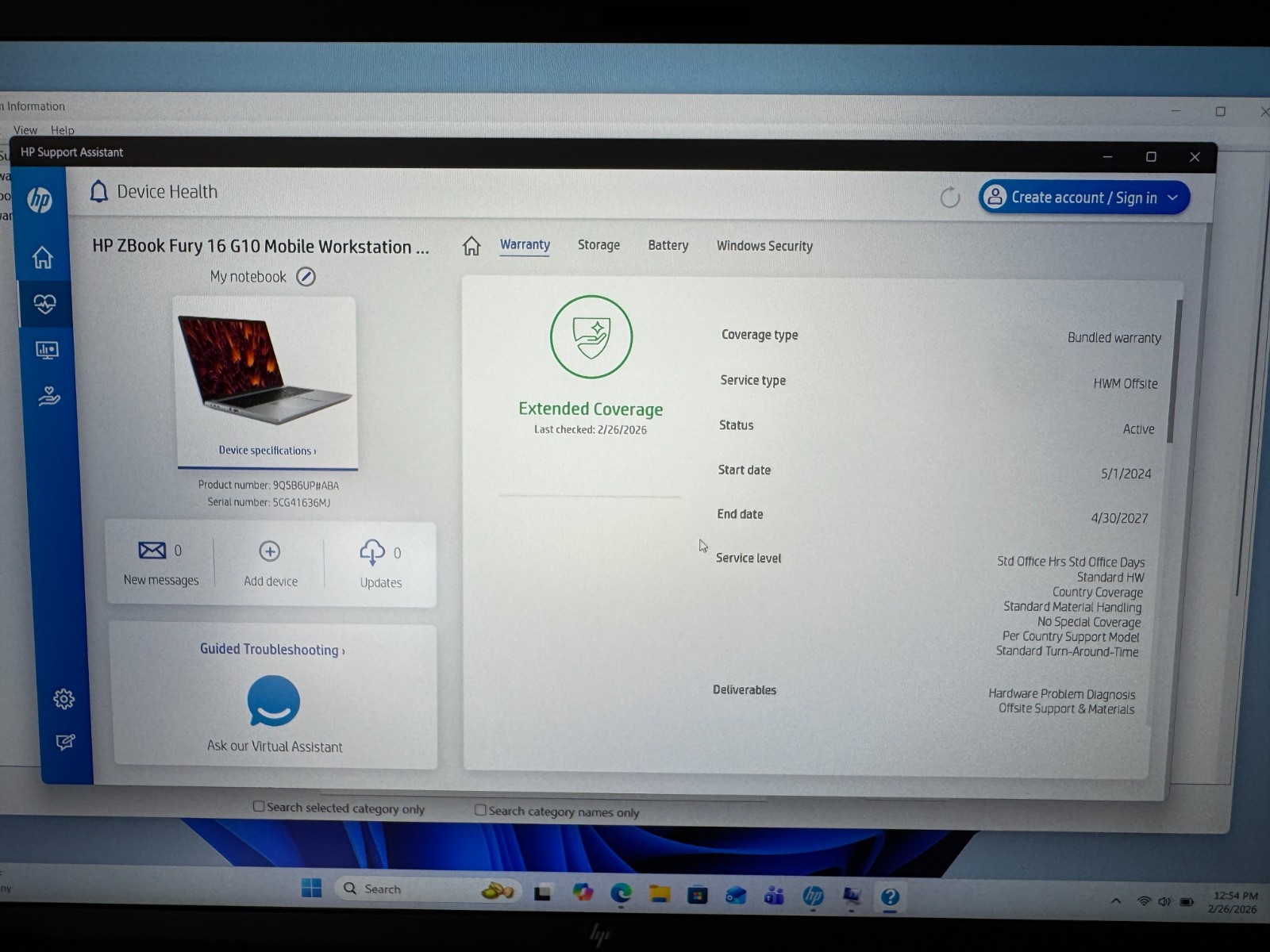Click the Bundled warranty value
This screenshot has width=1270, height=952.
[x=1114, y=338]
